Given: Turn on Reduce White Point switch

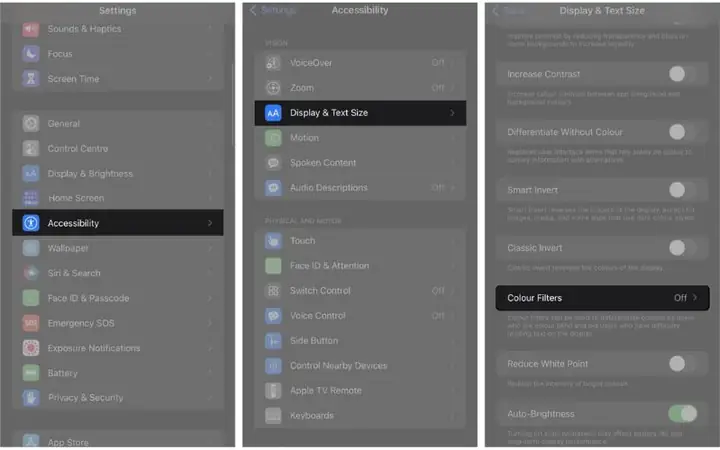Looking at the screenshot, I should click(x=682, y=364).
